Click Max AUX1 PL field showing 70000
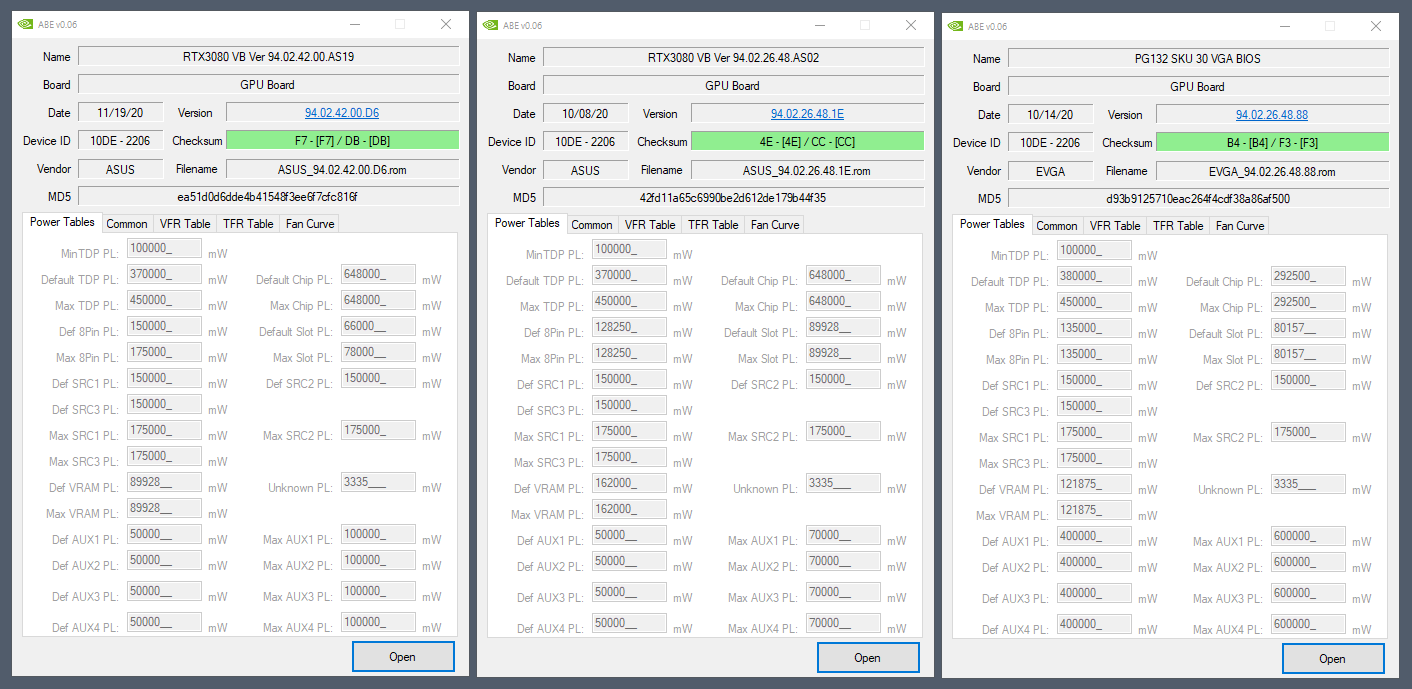The image size is (1412, 689). point(843,535)
